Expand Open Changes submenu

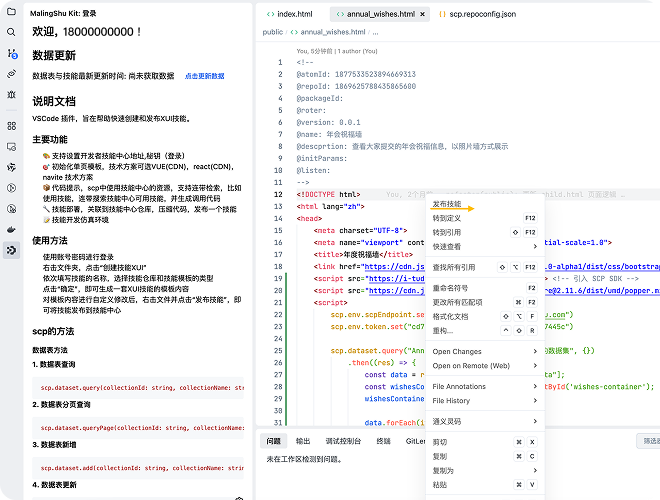pyautogui.click(x=485, y=351)
